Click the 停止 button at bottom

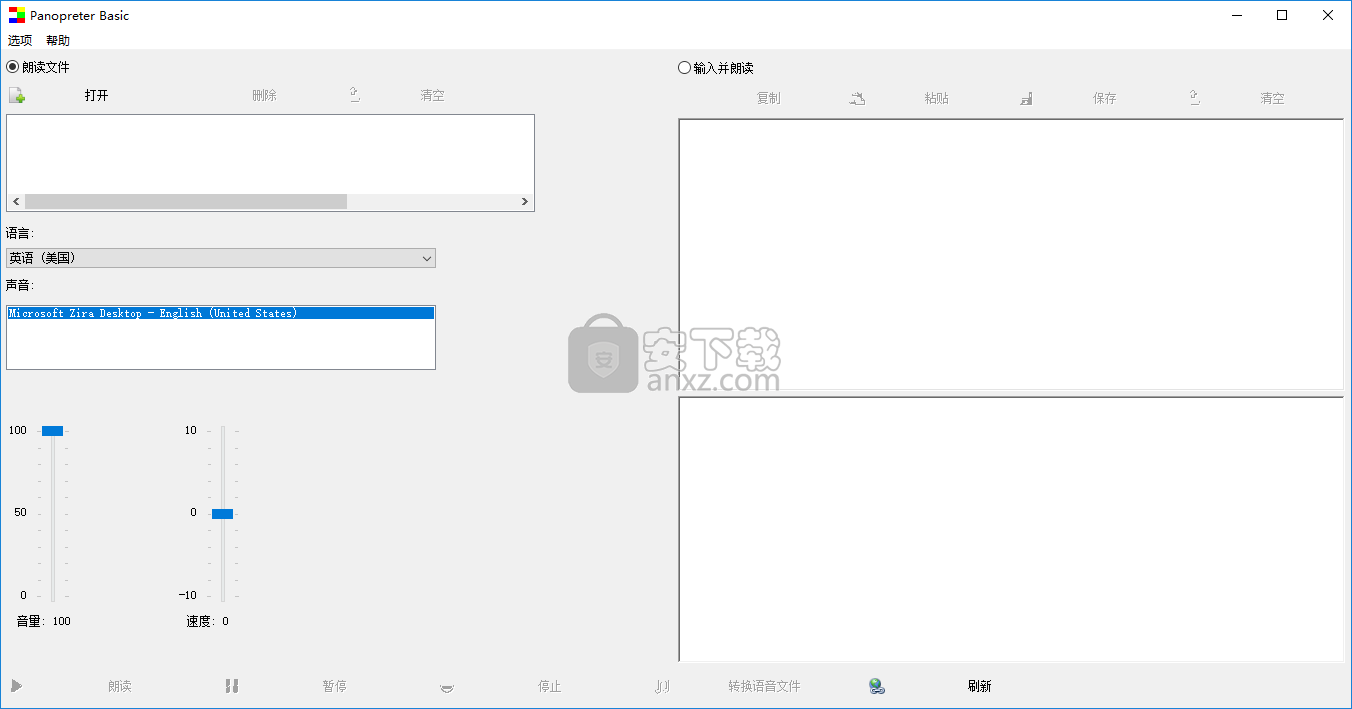pos(549,686)
